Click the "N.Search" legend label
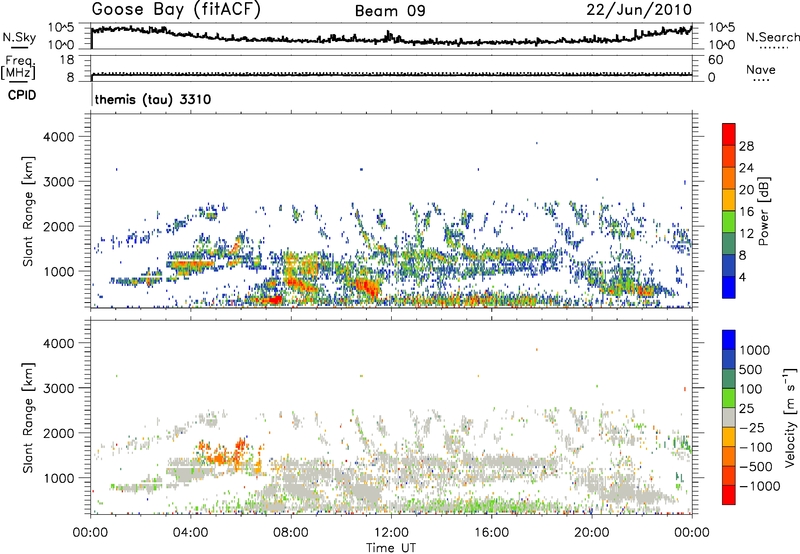 772,37
